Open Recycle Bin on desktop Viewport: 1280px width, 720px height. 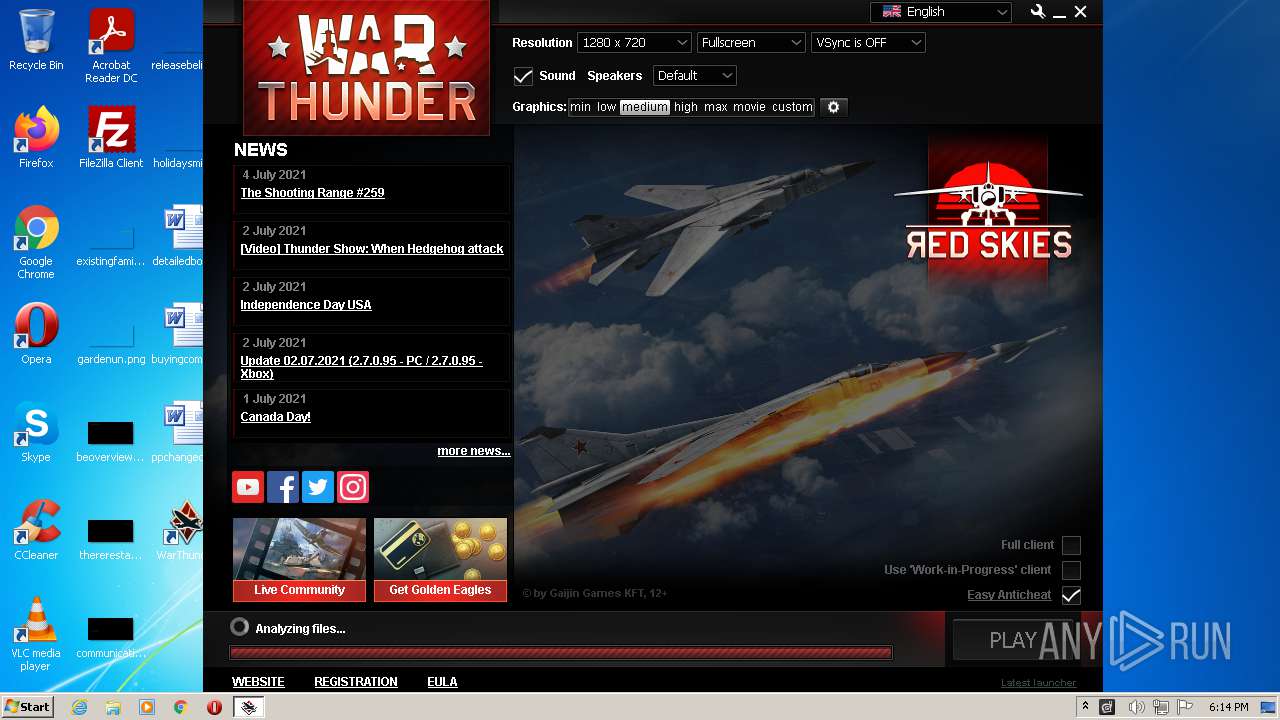(x=36, y=40)
